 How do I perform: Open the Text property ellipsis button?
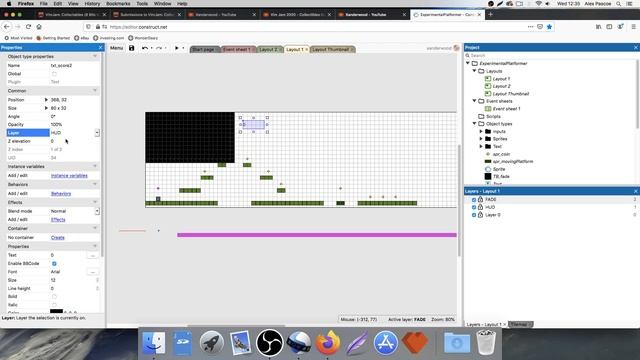point(93,255)
